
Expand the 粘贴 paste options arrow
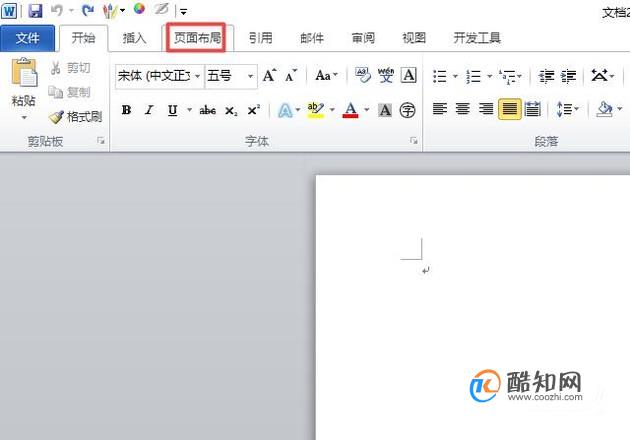click(24, 117)
